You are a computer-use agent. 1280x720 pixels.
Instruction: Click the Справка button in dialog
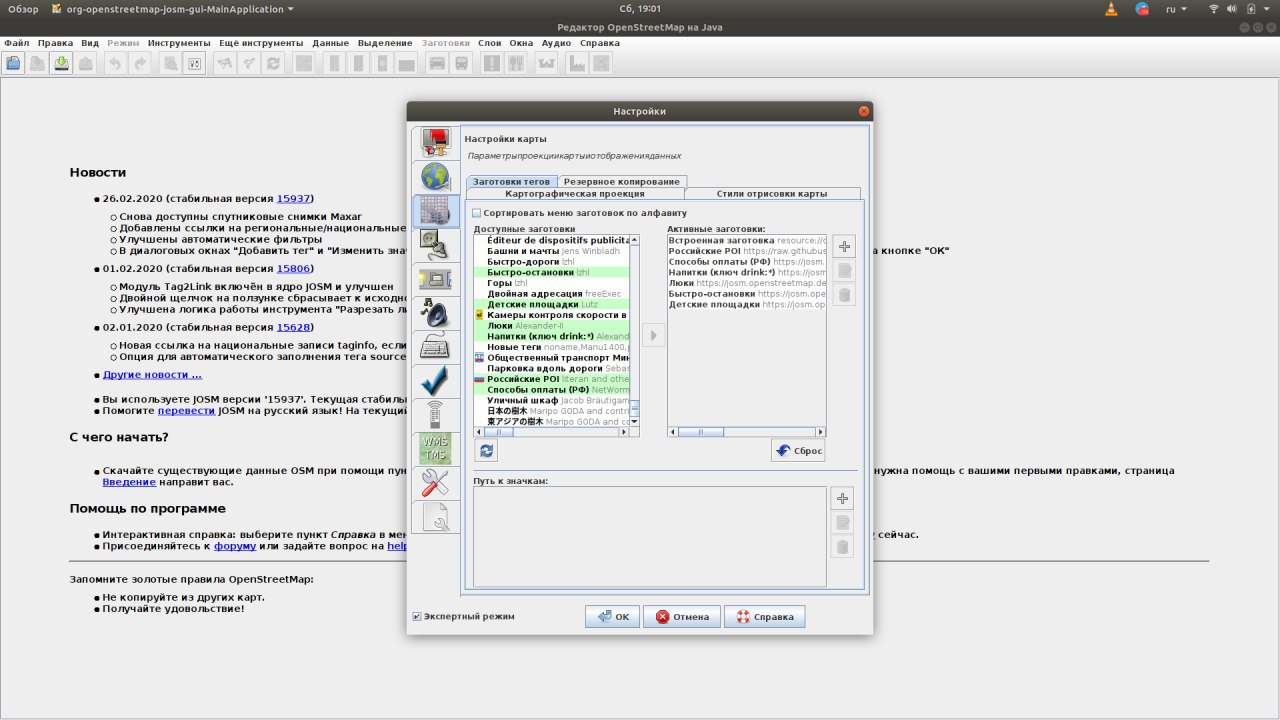click(x=765, y=617)
